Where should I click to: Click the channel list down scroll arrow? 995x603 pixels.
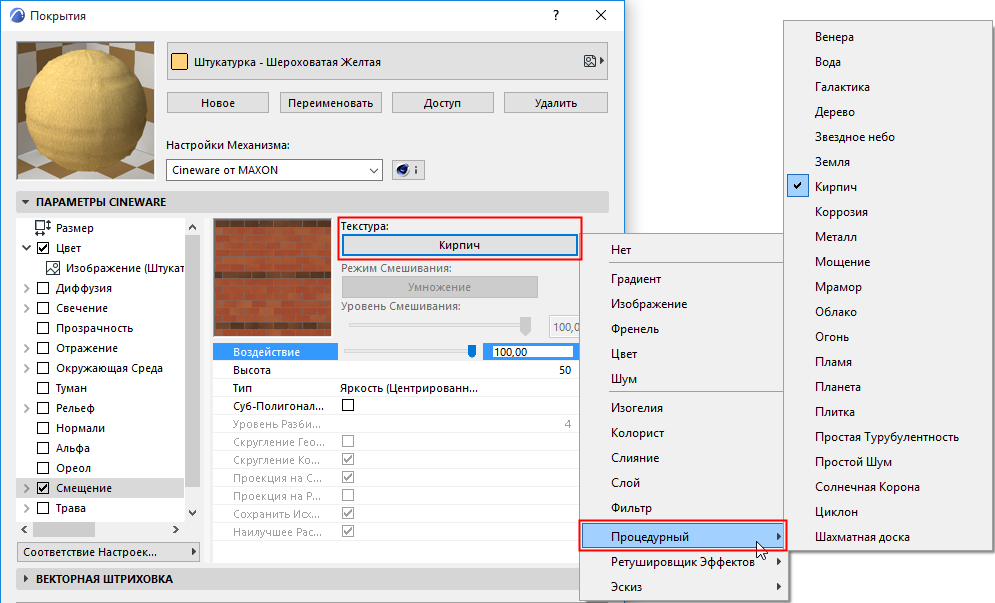tap(192, 513)
